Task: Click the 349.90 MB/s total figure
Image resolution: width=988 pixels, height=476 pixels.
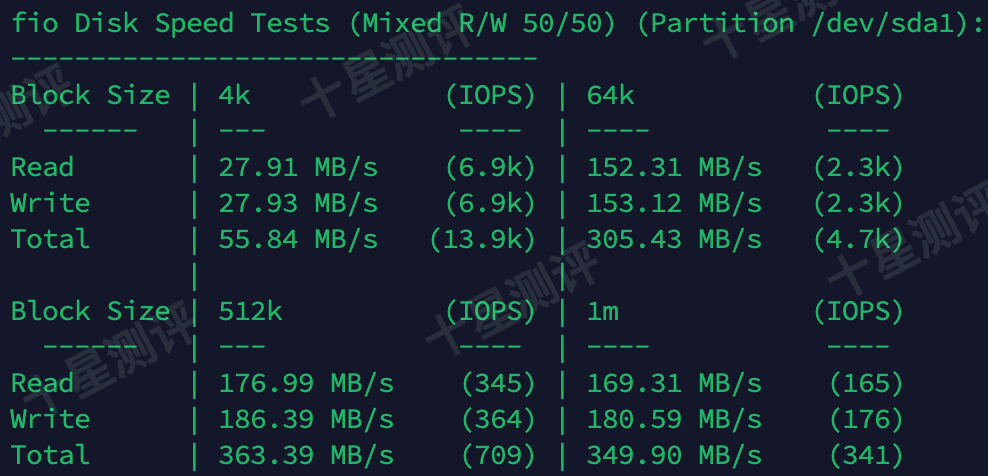Action: (x=674, y=455)
